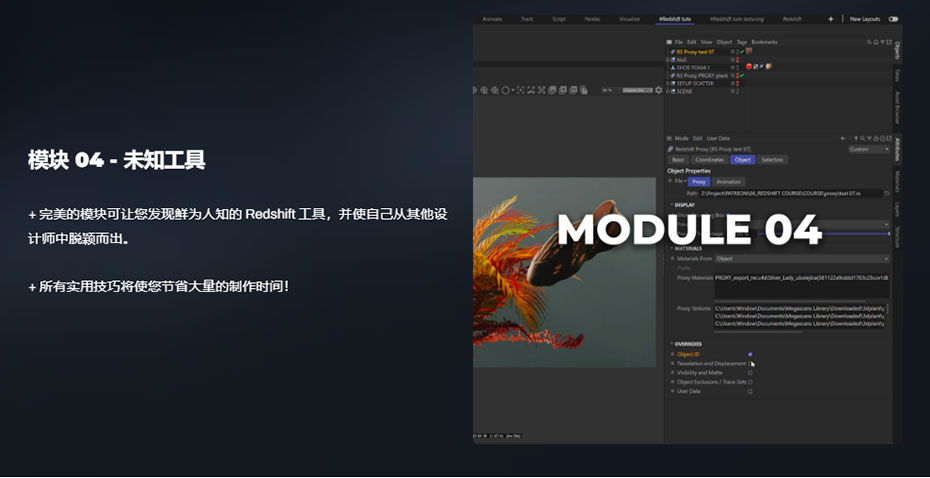Image resolution: width=930 pixels, height=478 pixels.
Task: Open the Script layout tab
Action: [x=559, y=19]
